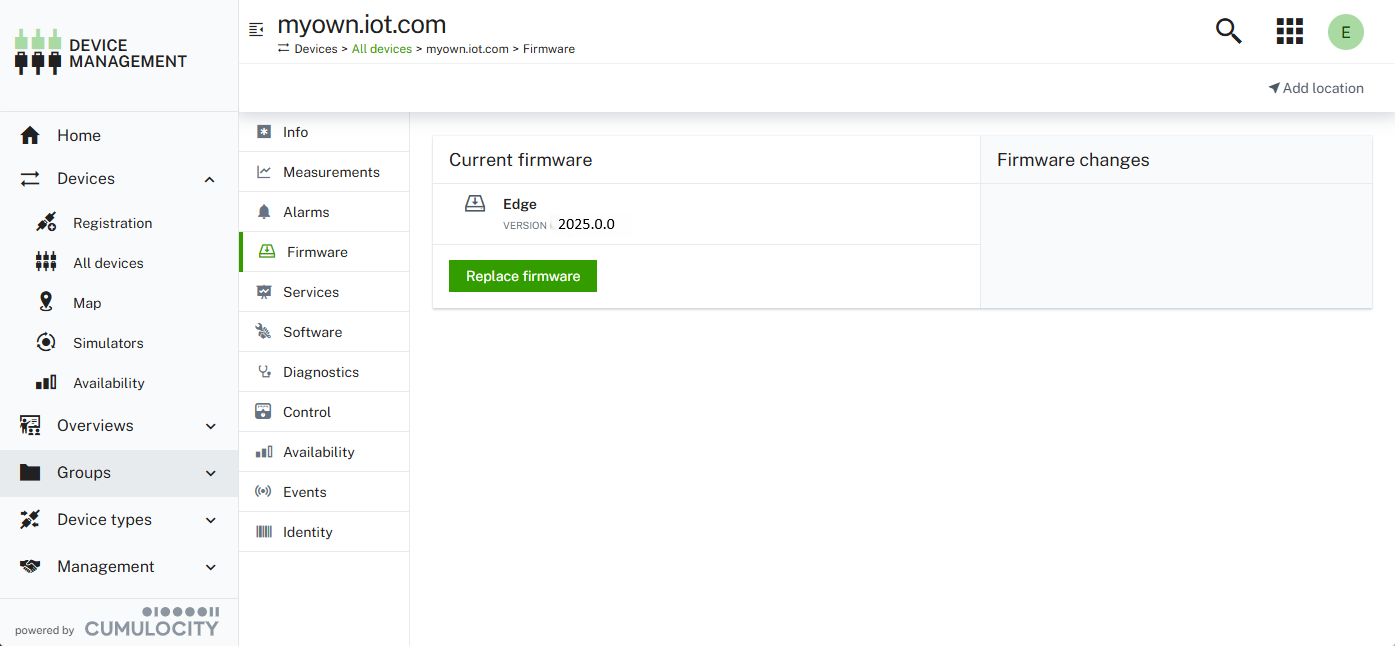The width and height of the screenshot is (1395, 646).
Task: Open the application switcher grid
Action: 1290,31
